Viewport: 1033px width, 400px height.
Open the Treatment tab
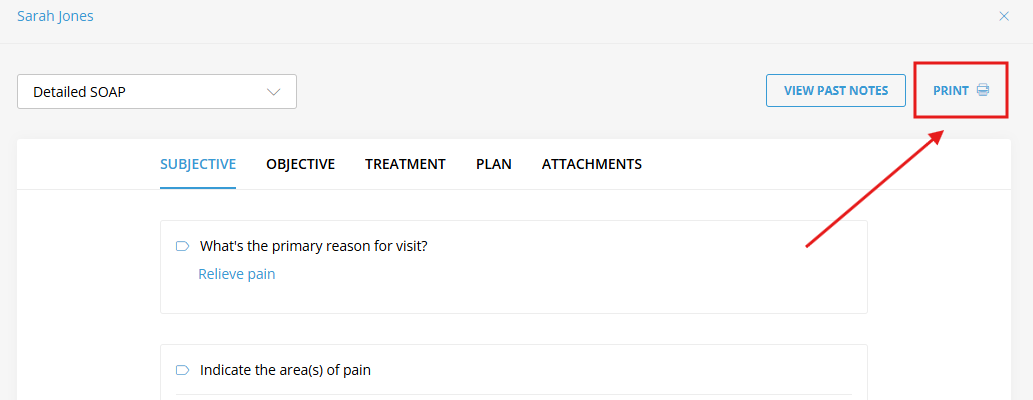pyautogui.click(x=405, y=164)
